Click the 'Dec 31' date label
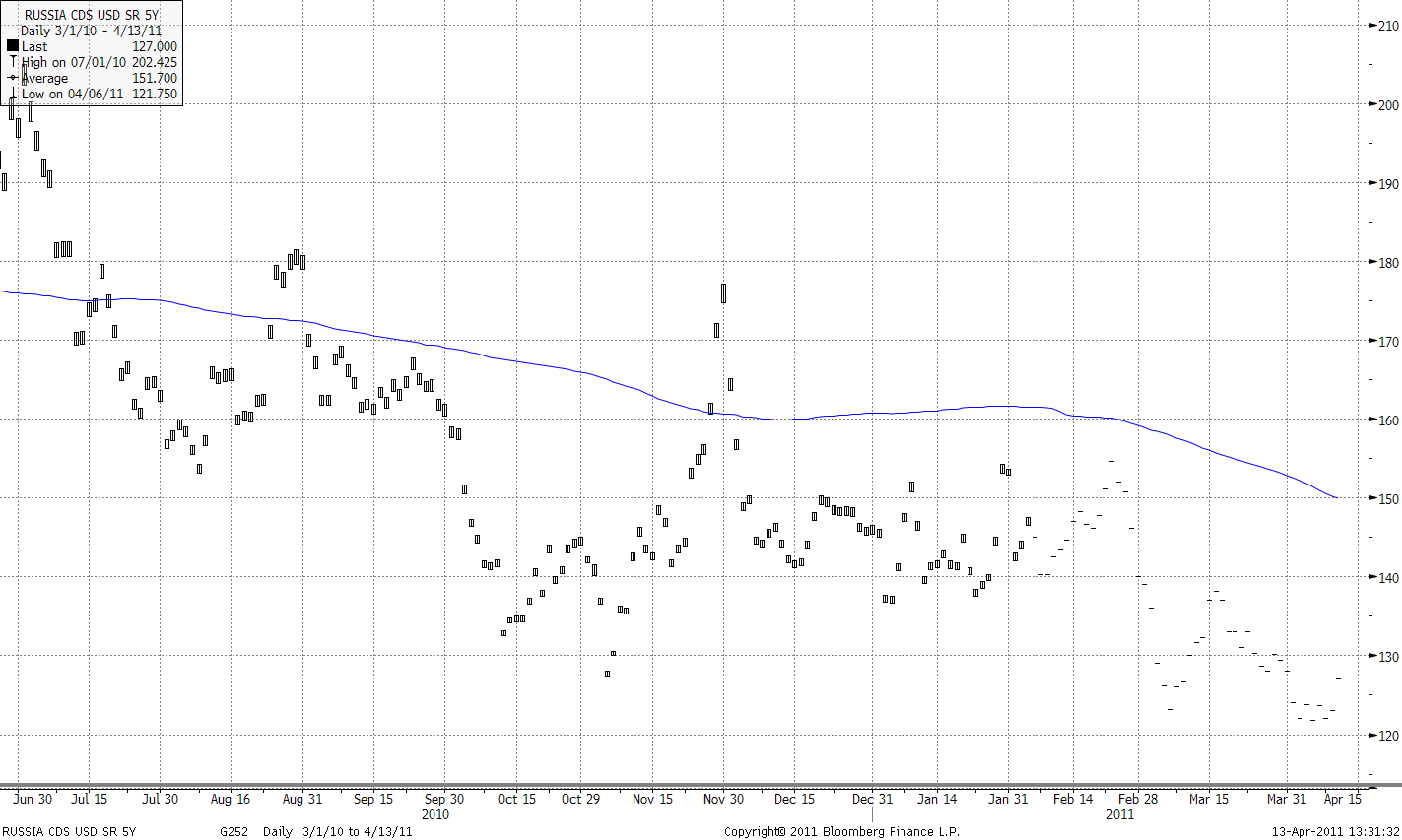The width and height of the screenshot is (1402, 840). click(x=872, y=799)
